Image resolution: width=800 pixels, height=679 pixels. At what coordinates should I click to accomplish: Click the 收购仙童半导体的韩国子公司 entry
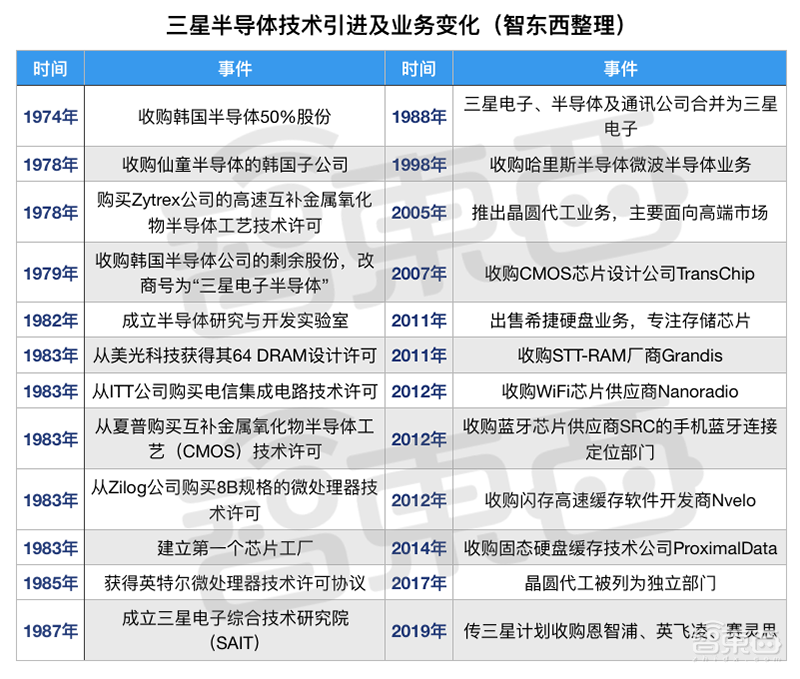[233, 165]
